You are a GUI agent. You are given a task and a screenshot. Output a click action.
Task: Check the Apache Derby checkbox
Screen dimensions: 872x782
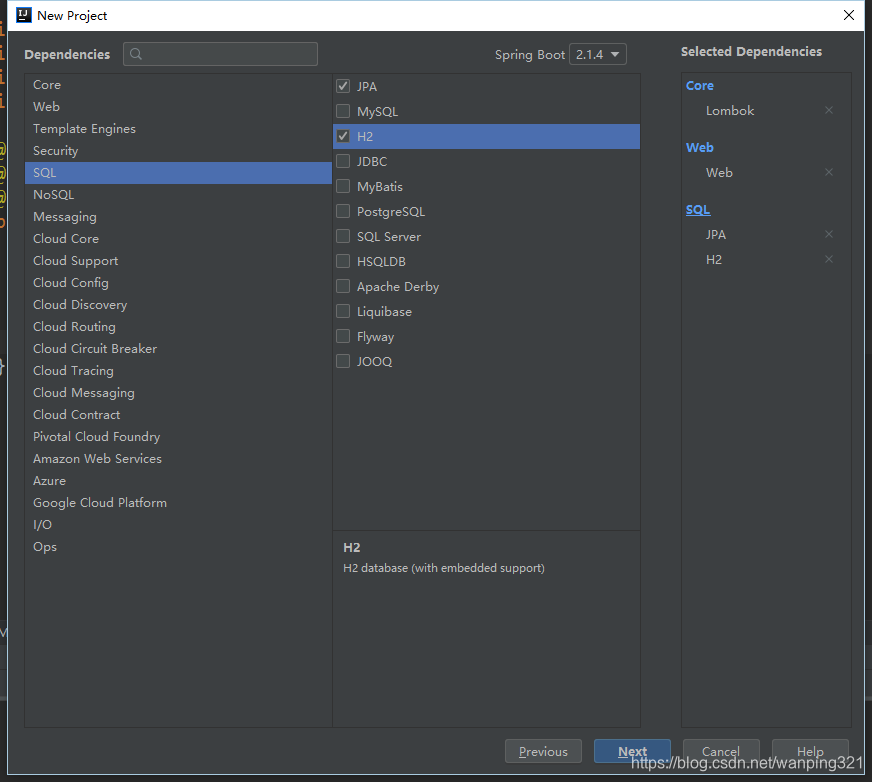pos(343,286)
